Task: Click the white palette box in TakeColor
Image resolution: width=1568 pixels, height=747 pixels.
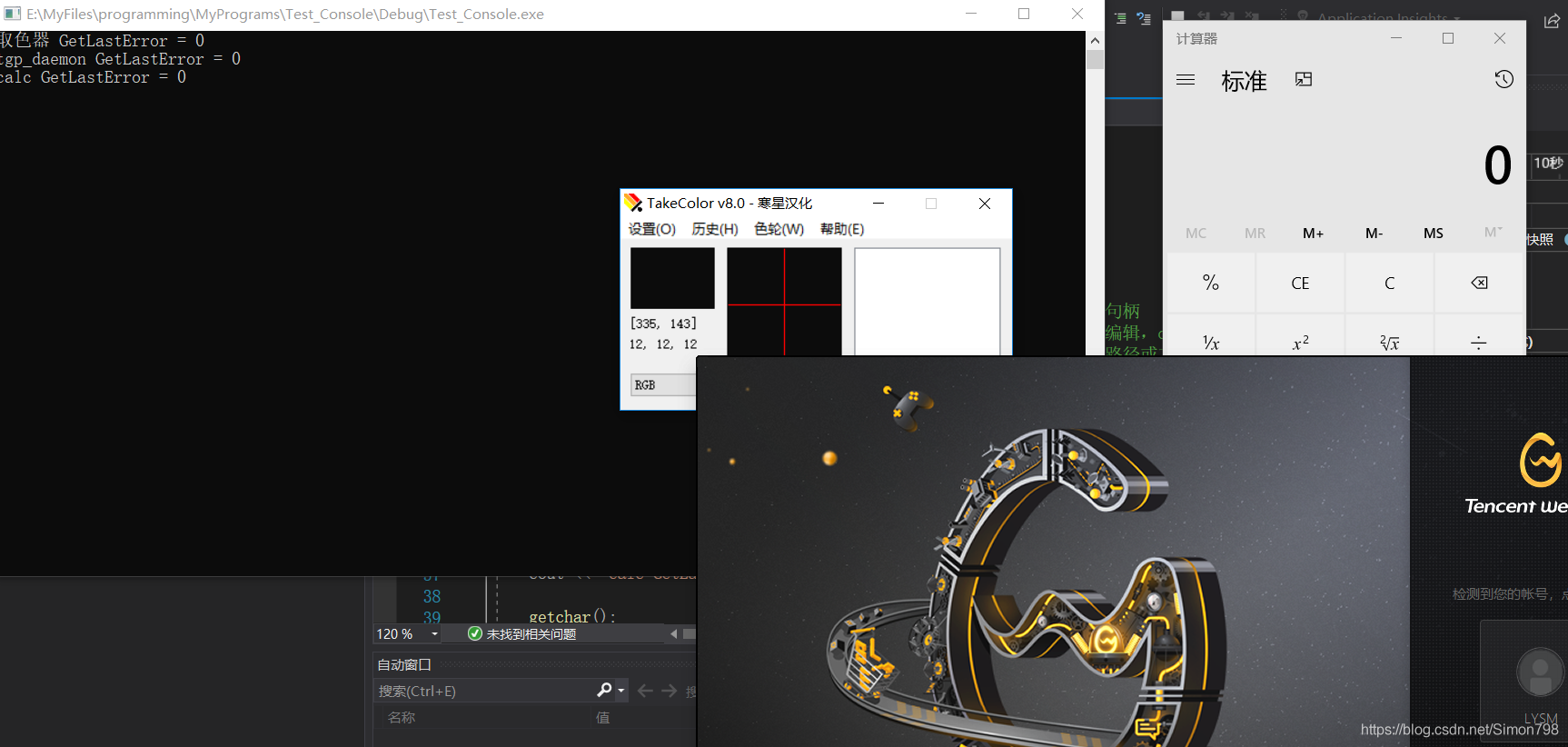Action: click(927, 302)
